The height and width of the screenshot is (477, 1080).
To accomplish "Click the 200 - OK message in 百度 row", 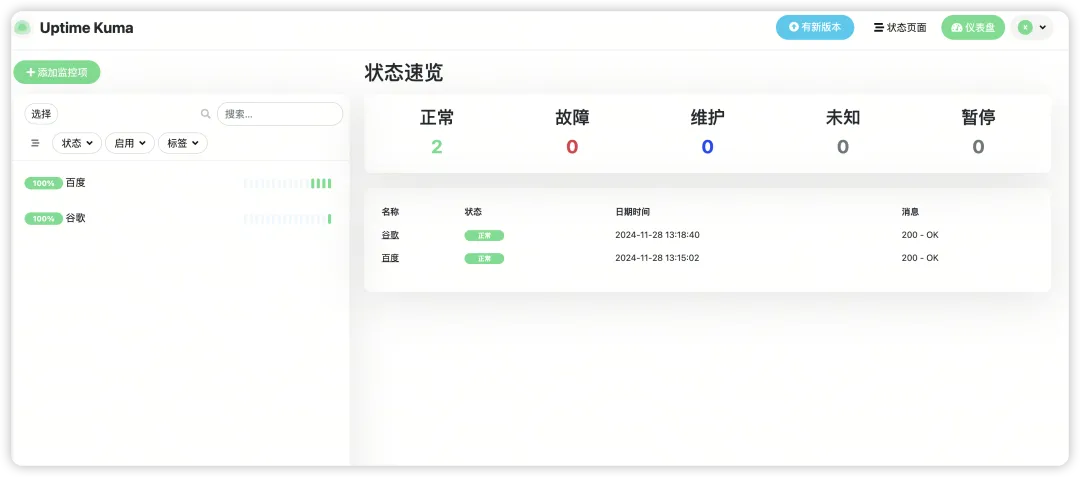I will tap(920, 258).
